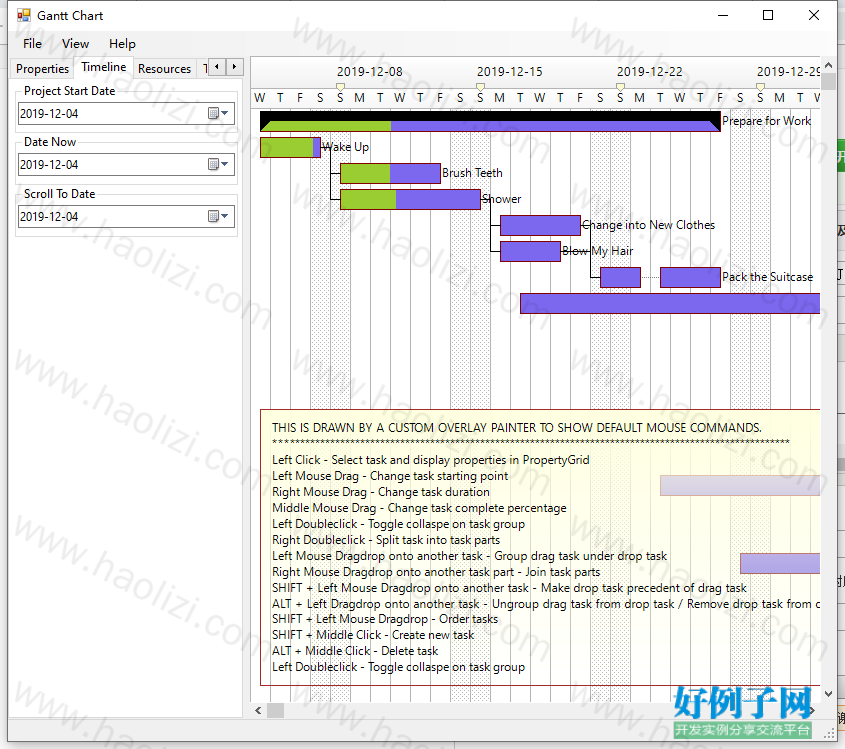Open Scroll To Date calendar dropdown

(218, 216)
